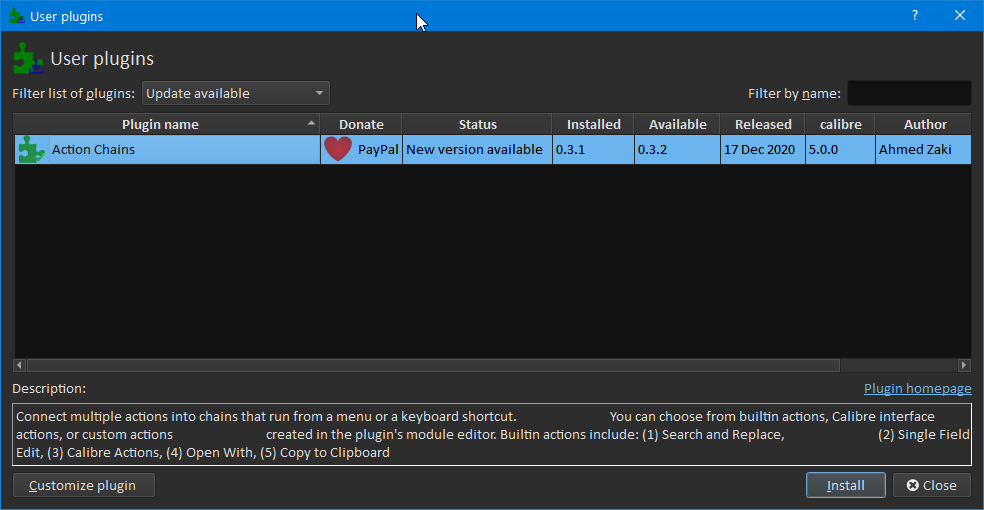Screen dimensions: 984x510
Task: Click the PayPal donate cell
Action: 361,150
